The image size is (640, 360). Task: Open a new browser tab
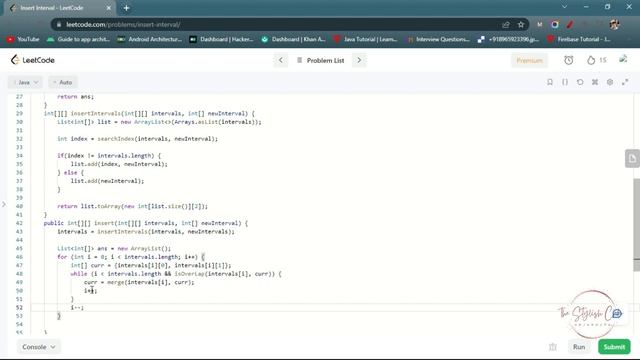click(x=126, y=8)
